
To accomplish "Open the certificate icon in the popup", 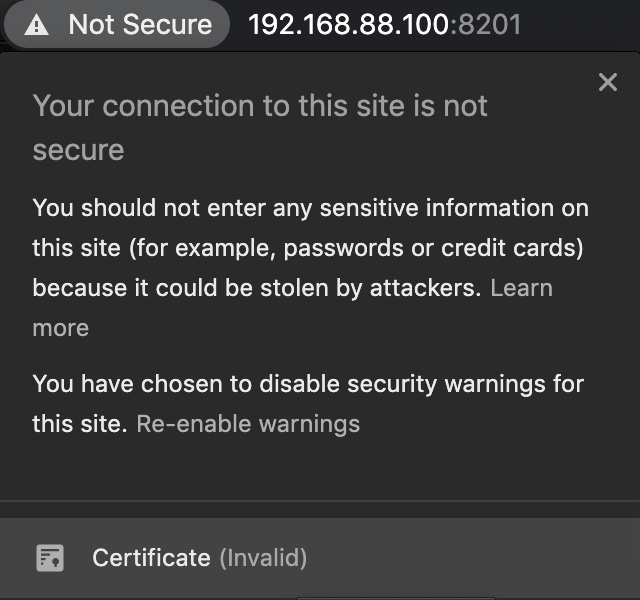I will (50, 558).
